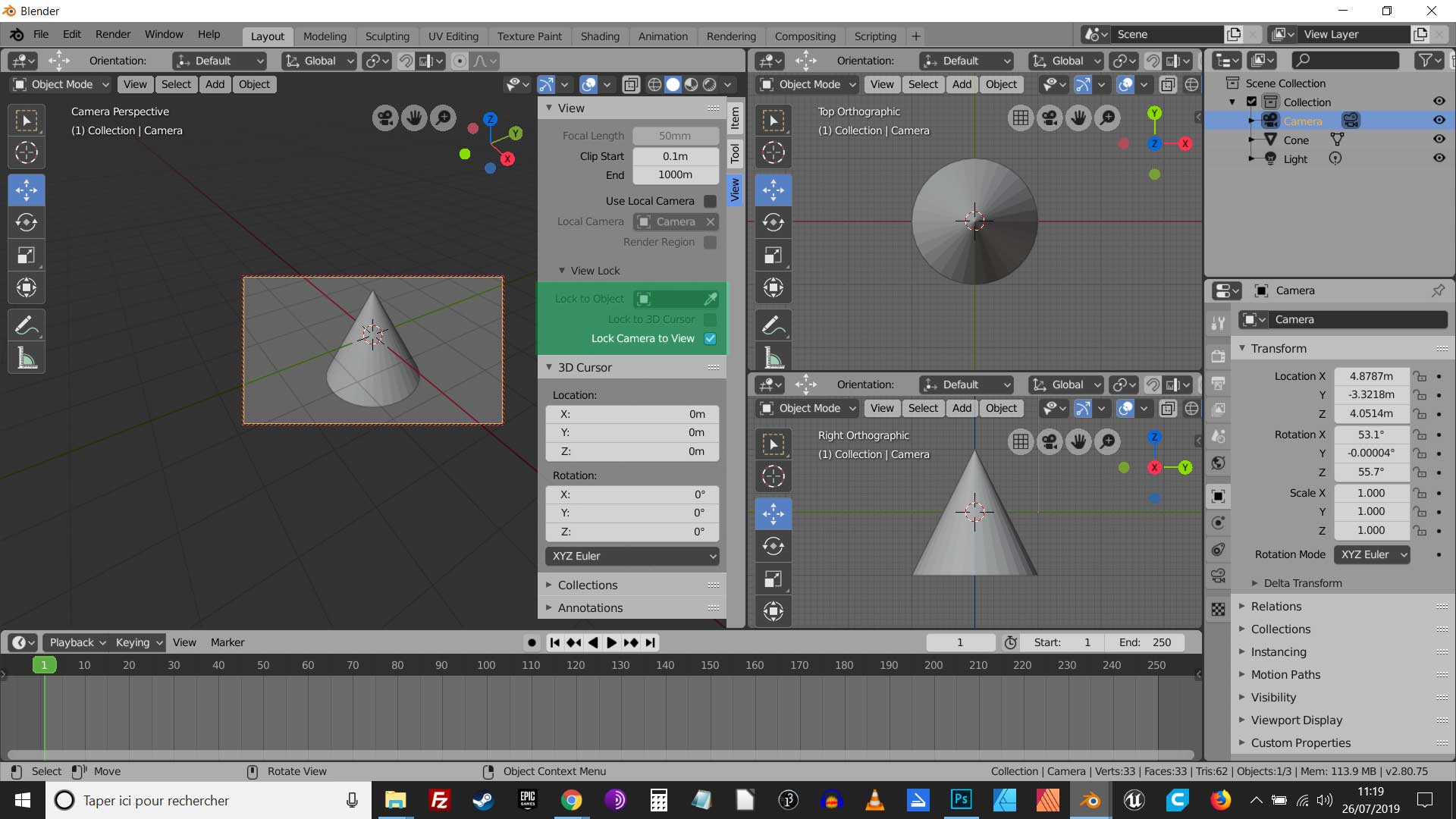Open VLC from the Windows taskbar
Viewport: 1456px width, 819px height.
(874, 800)
